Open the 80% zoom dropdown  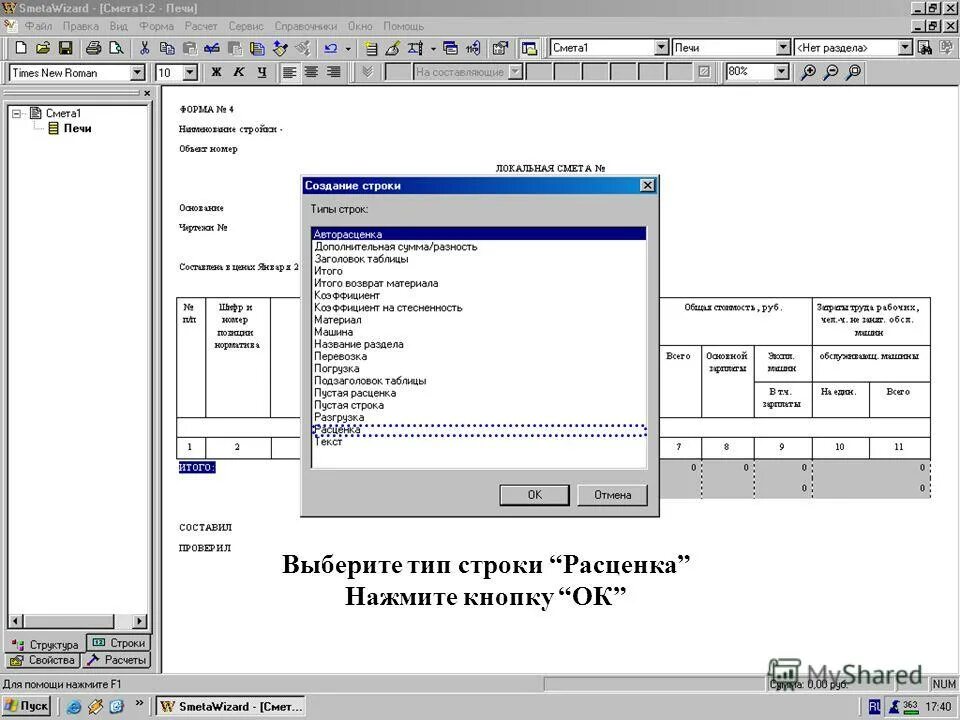(x=782, y=72)
